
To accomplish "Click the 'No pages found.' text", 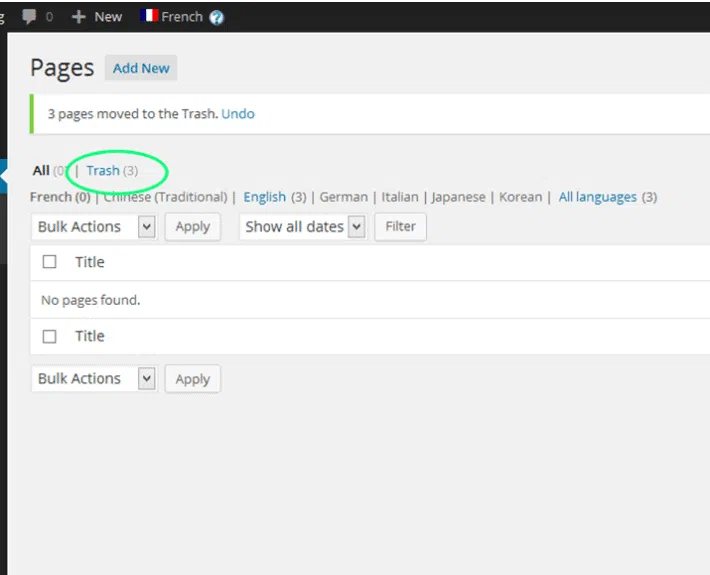I will pyautogui.click(x=91, y=300).
